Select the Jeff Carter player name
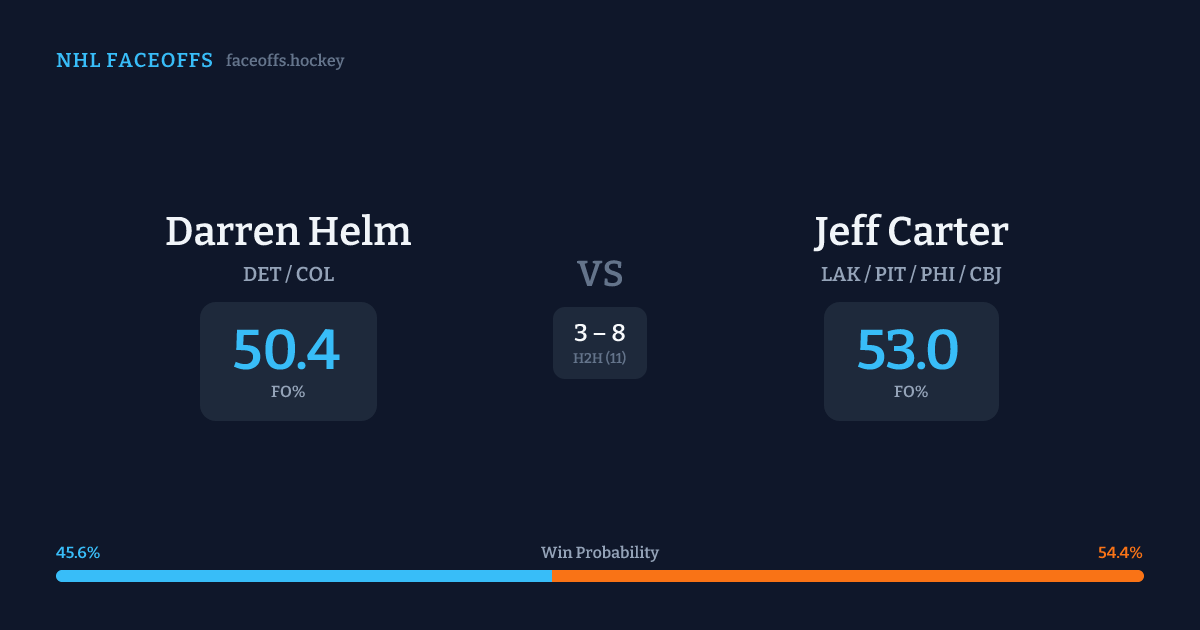The width and height of the screenshot is (1200, 630). click(911, 231)
